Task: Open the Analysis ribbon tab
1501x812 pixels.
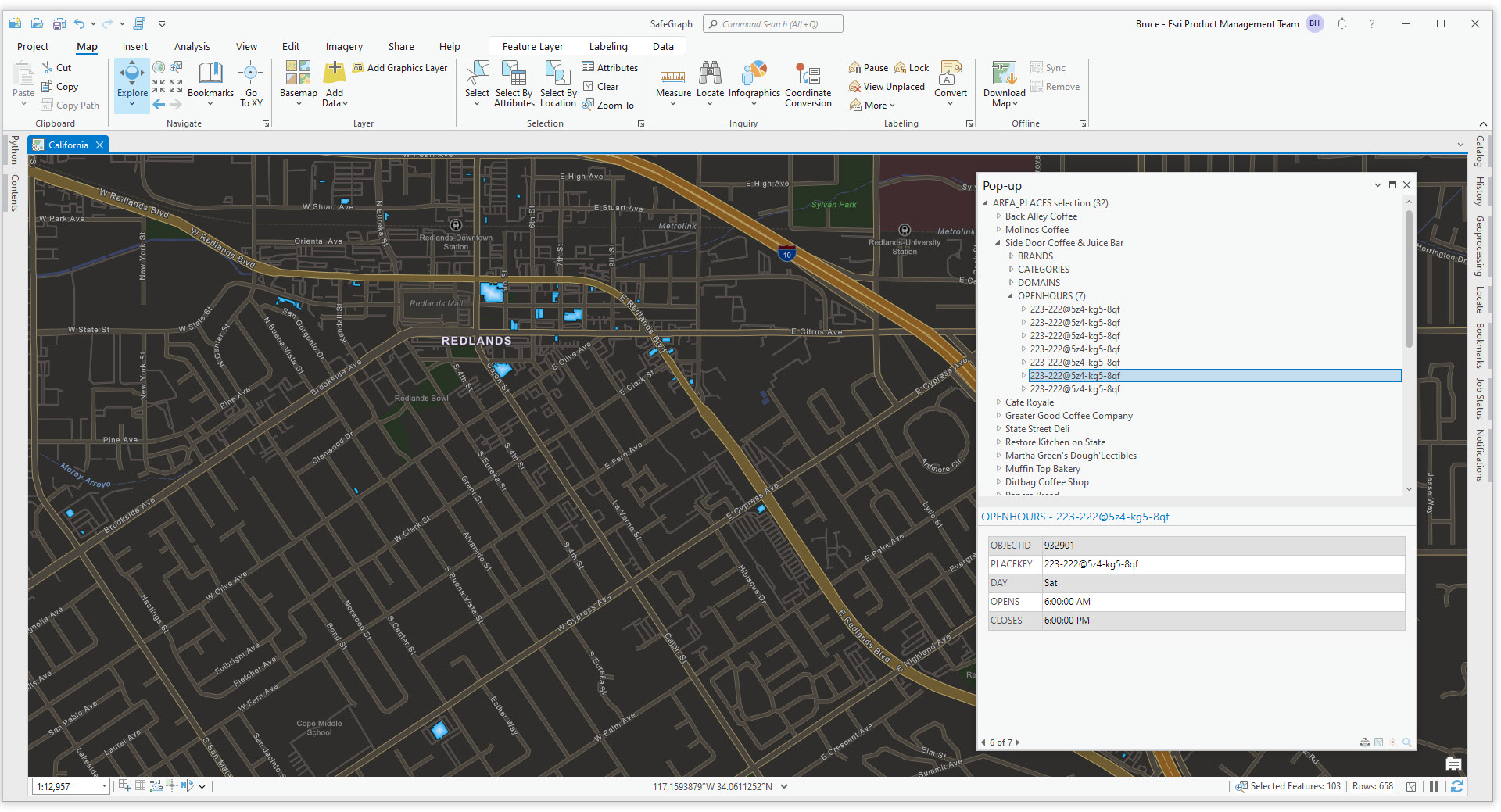Action: click(x=192, y=47)
